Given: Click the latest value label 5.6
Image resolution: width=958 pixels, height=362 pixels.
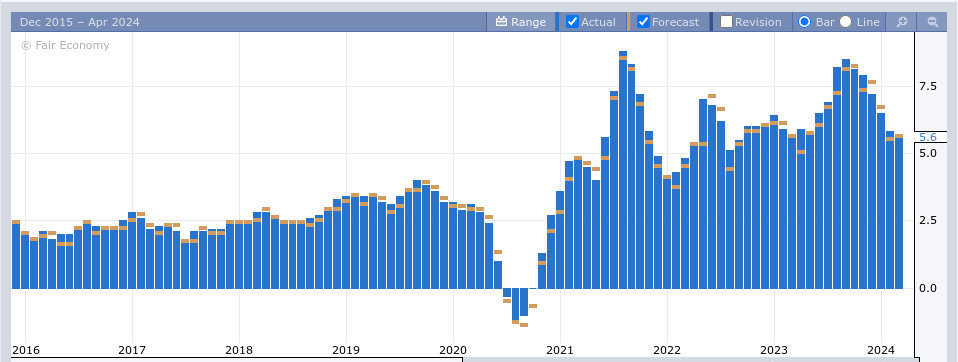Looking at the screenshot, I should click(927, 137).
